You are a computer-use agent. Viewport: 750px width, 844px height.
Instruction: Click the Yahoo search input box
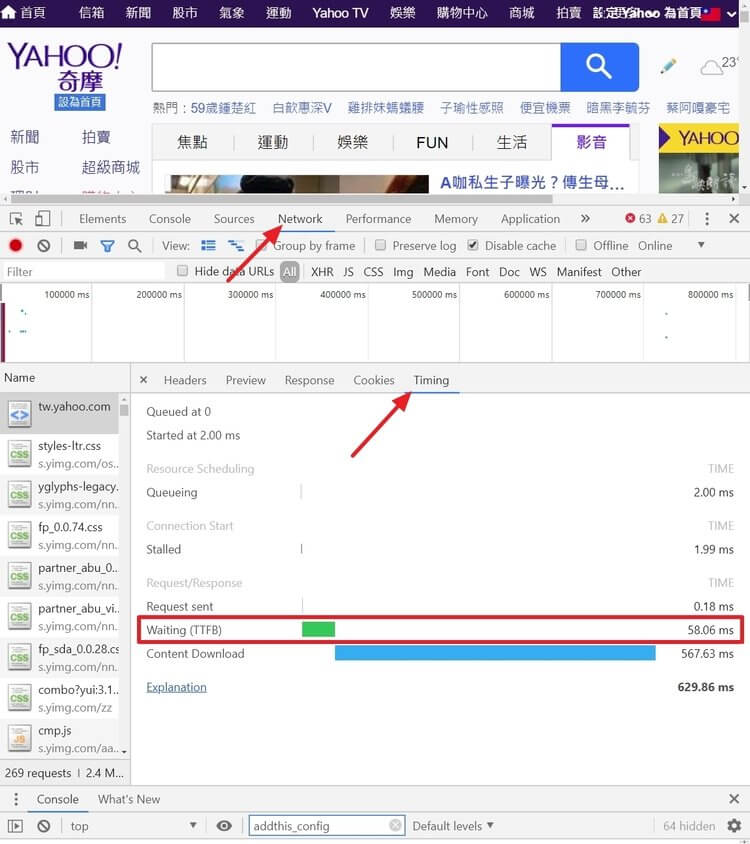click(356, 67)
